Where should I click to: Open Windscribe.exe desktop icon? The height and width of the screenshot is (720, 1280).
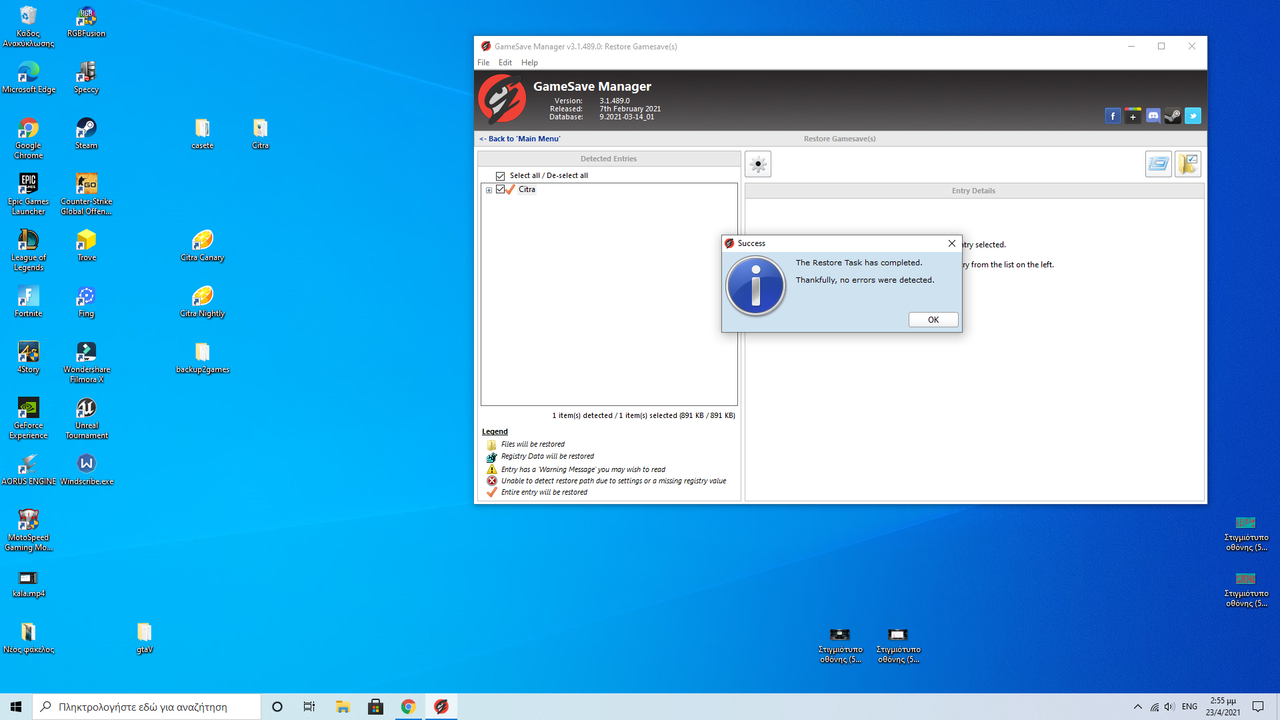coord(86,470)
